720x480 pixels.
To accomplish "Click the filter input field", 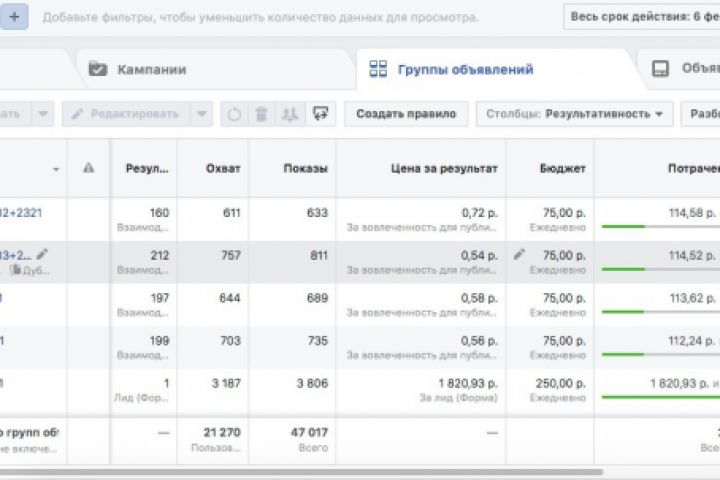I will tap(260, 17).
